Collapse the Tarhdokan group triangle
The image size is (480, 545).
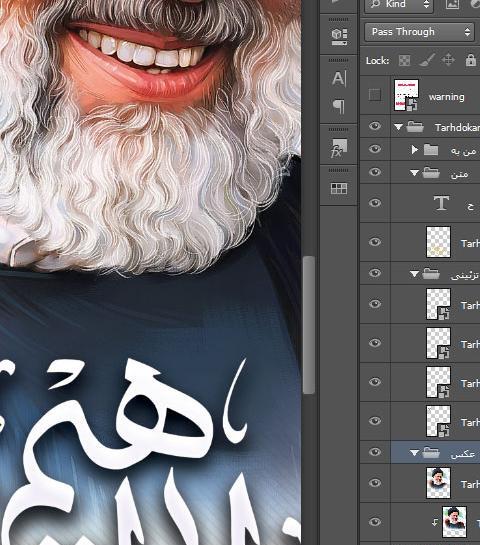tap(398, 127)
